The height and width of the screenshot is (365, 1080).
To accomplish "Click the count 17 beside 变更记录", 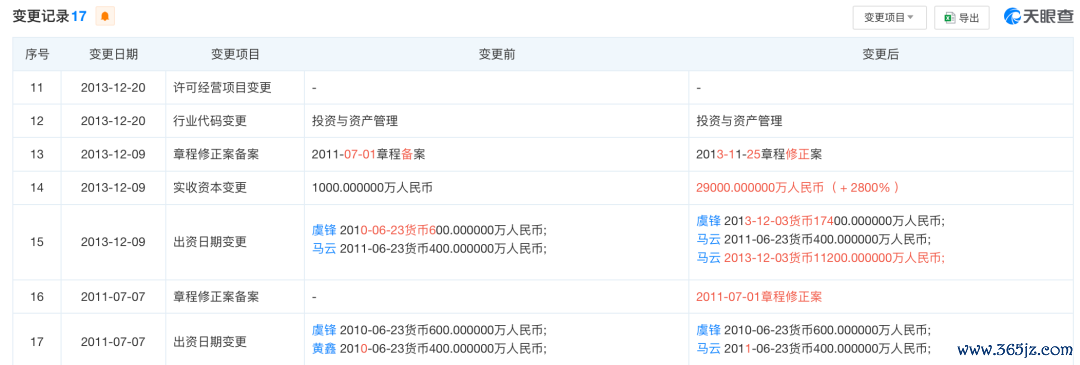I will (x=79, y=17).
